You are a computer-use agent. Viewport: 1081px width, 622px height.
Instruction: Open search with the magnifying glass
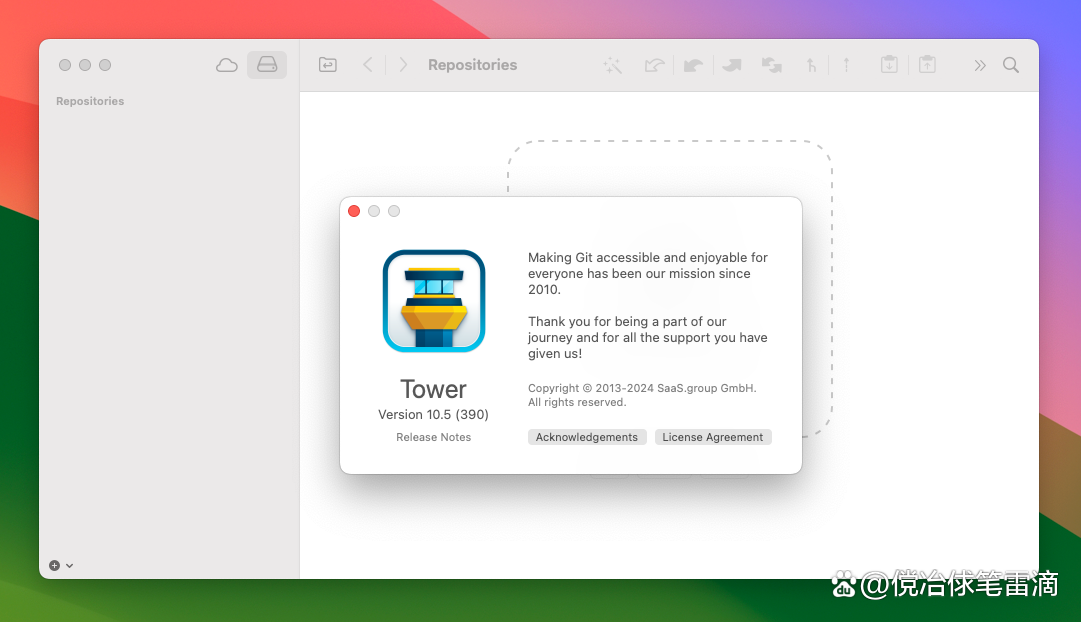pyautogui.click(x=1011, y=65)
